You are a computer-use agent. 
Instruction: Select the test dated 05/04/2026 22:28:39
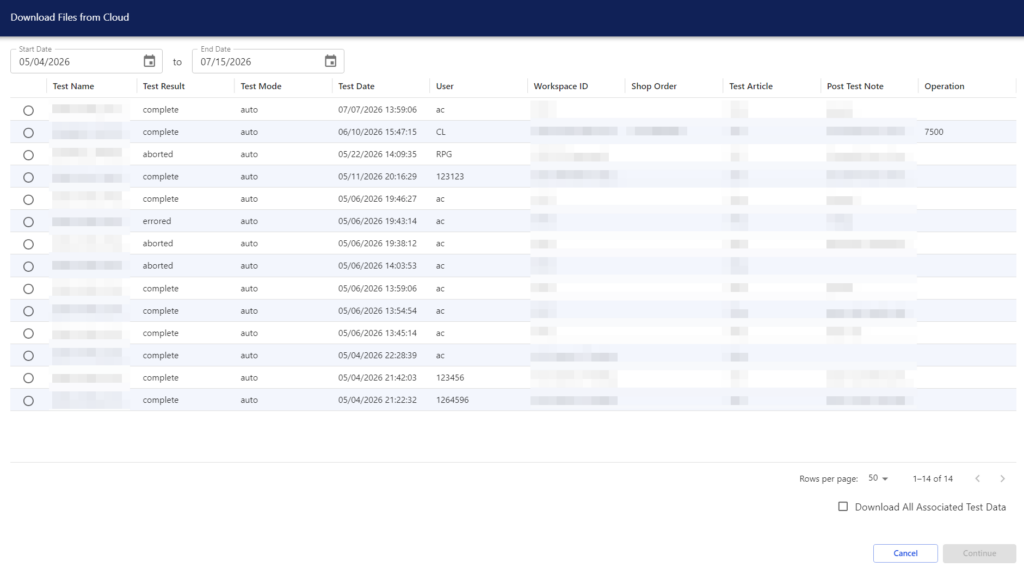pos(28,356)
